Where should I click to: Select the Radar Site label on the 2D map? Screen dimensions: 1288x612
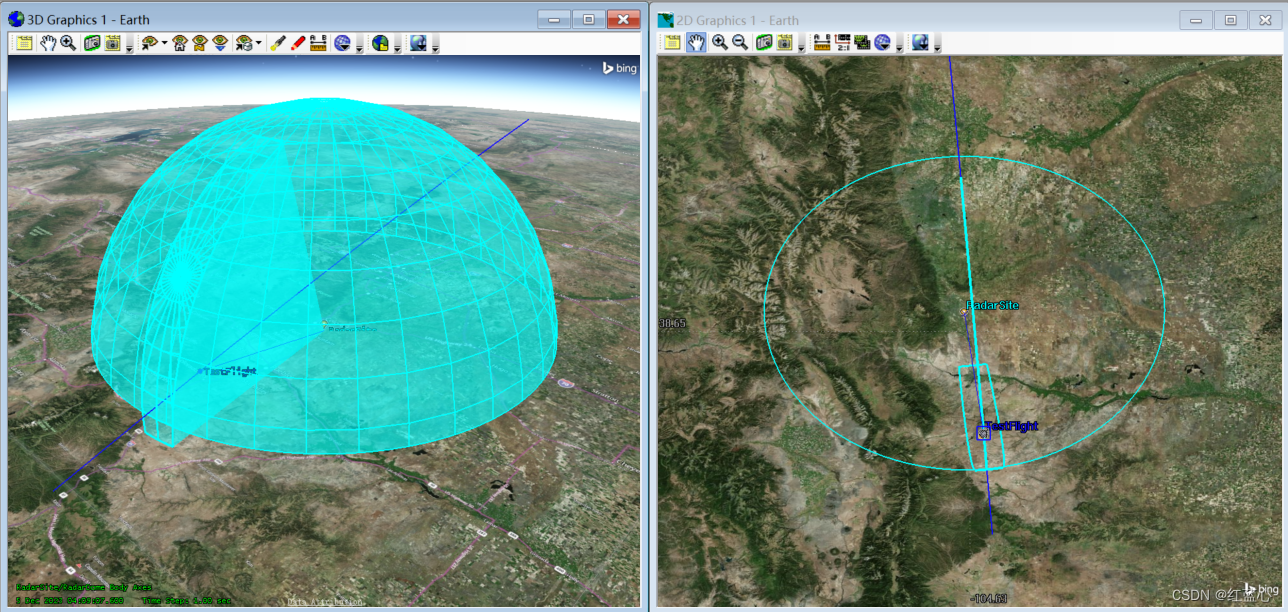[994, 305]
